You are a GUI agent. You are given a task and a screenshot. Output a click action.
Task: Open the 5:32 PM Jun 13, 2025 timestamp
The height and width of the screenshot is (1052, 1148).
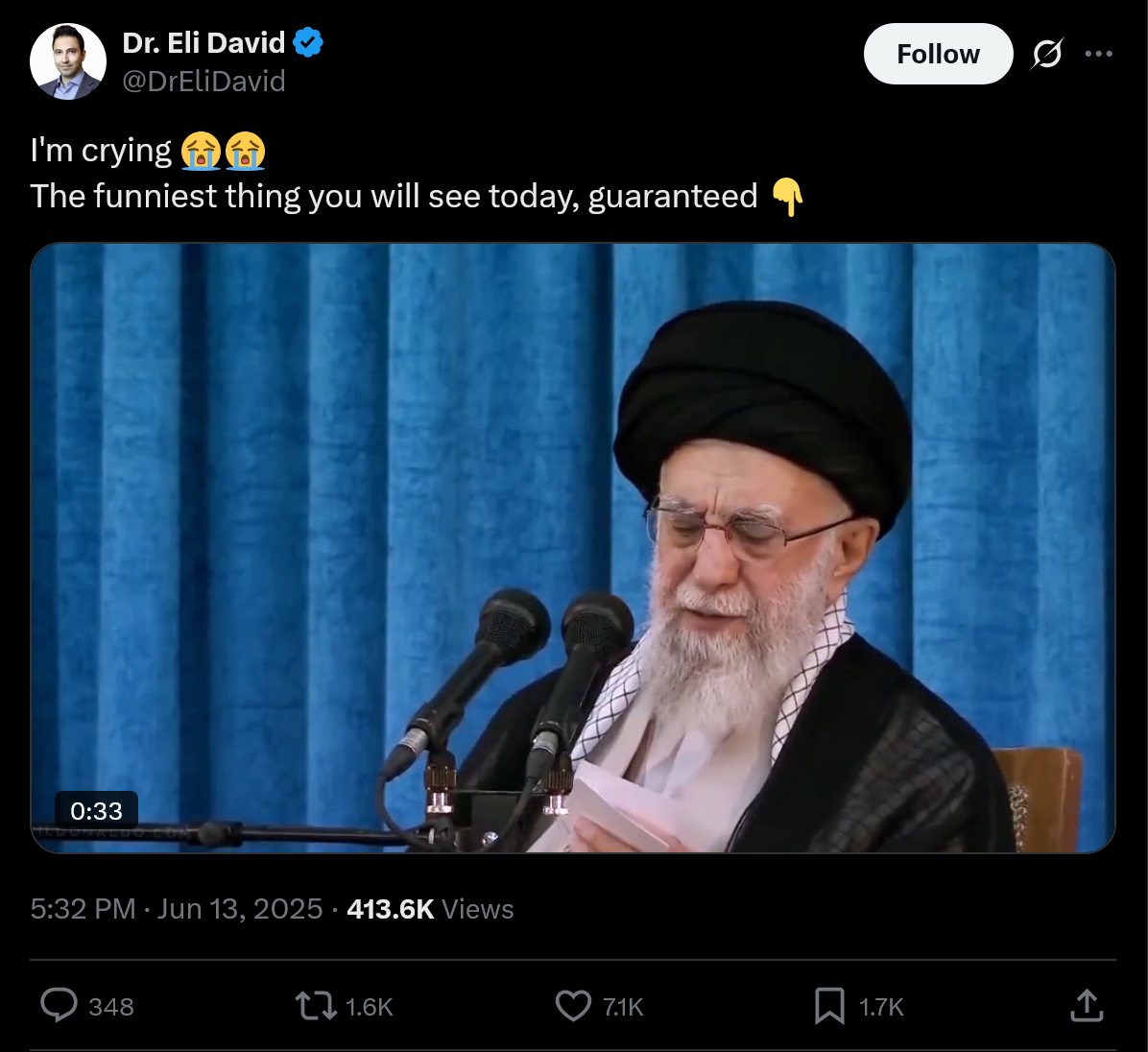[x=177, y=909]
